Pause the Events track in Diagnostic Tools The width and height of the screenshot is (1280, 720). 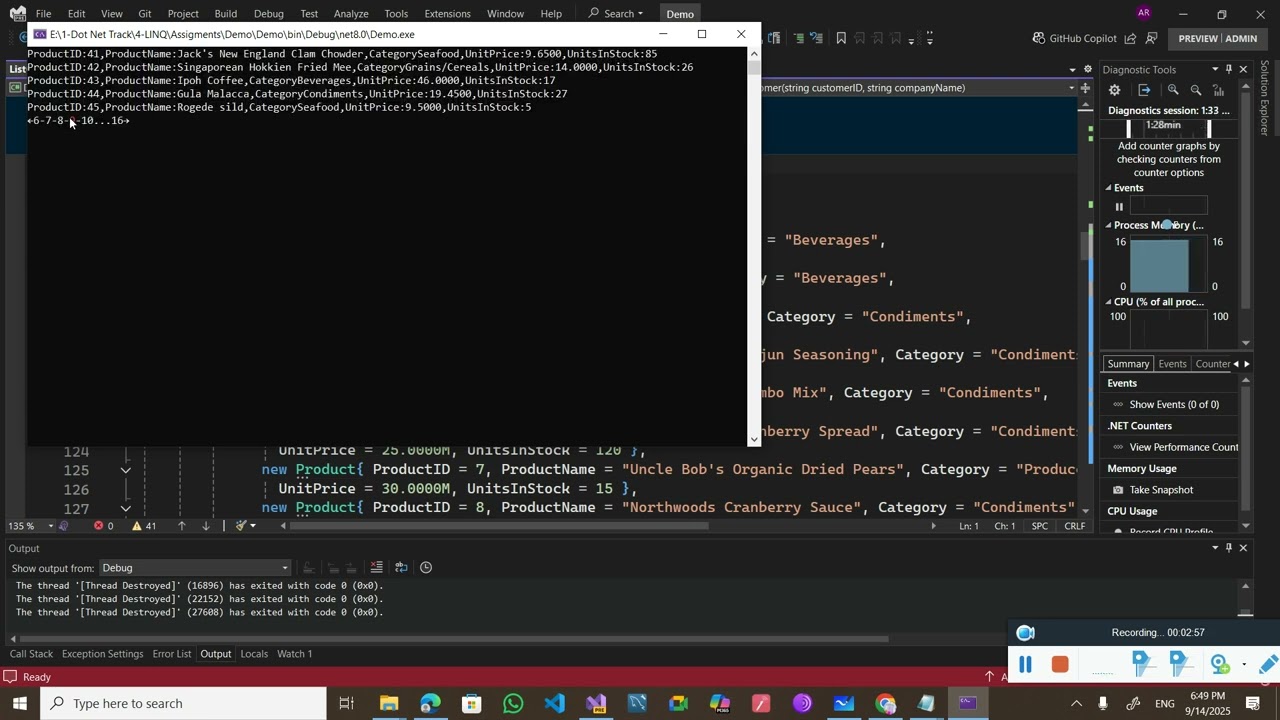click(x=1119, y=207)
